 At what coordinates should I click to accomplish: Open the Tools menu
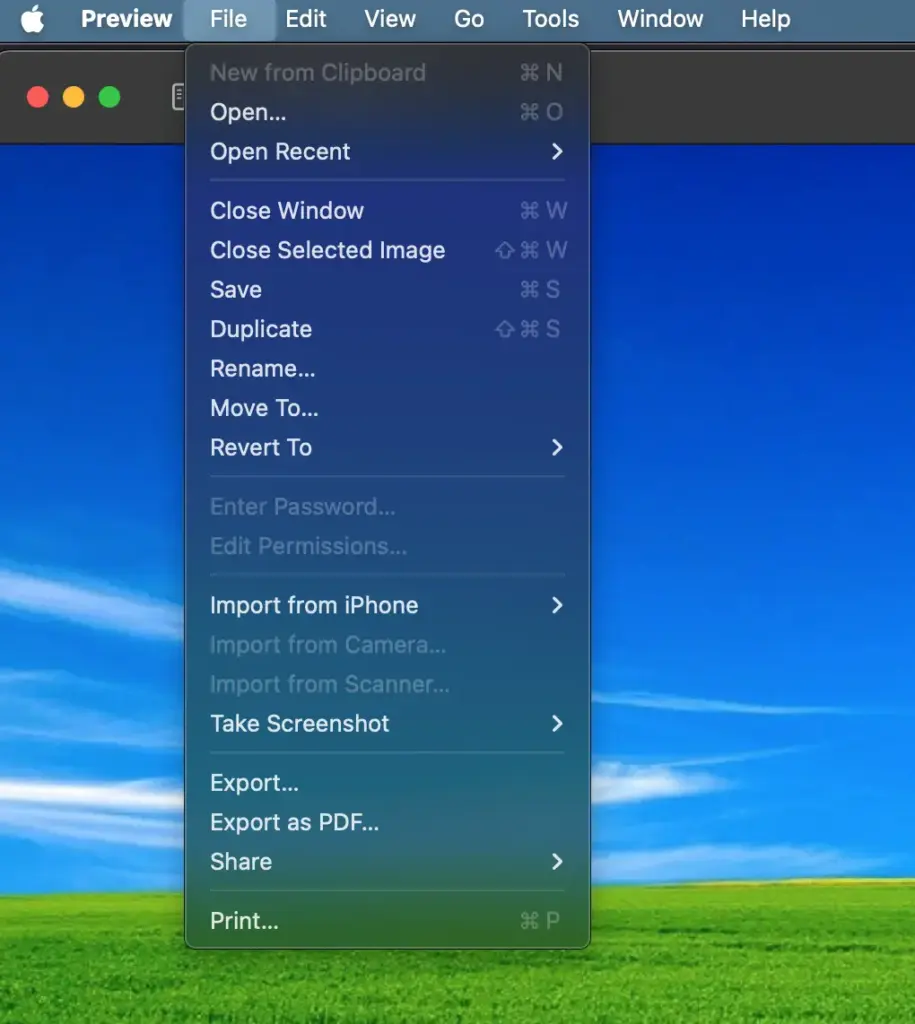(551, 19)
